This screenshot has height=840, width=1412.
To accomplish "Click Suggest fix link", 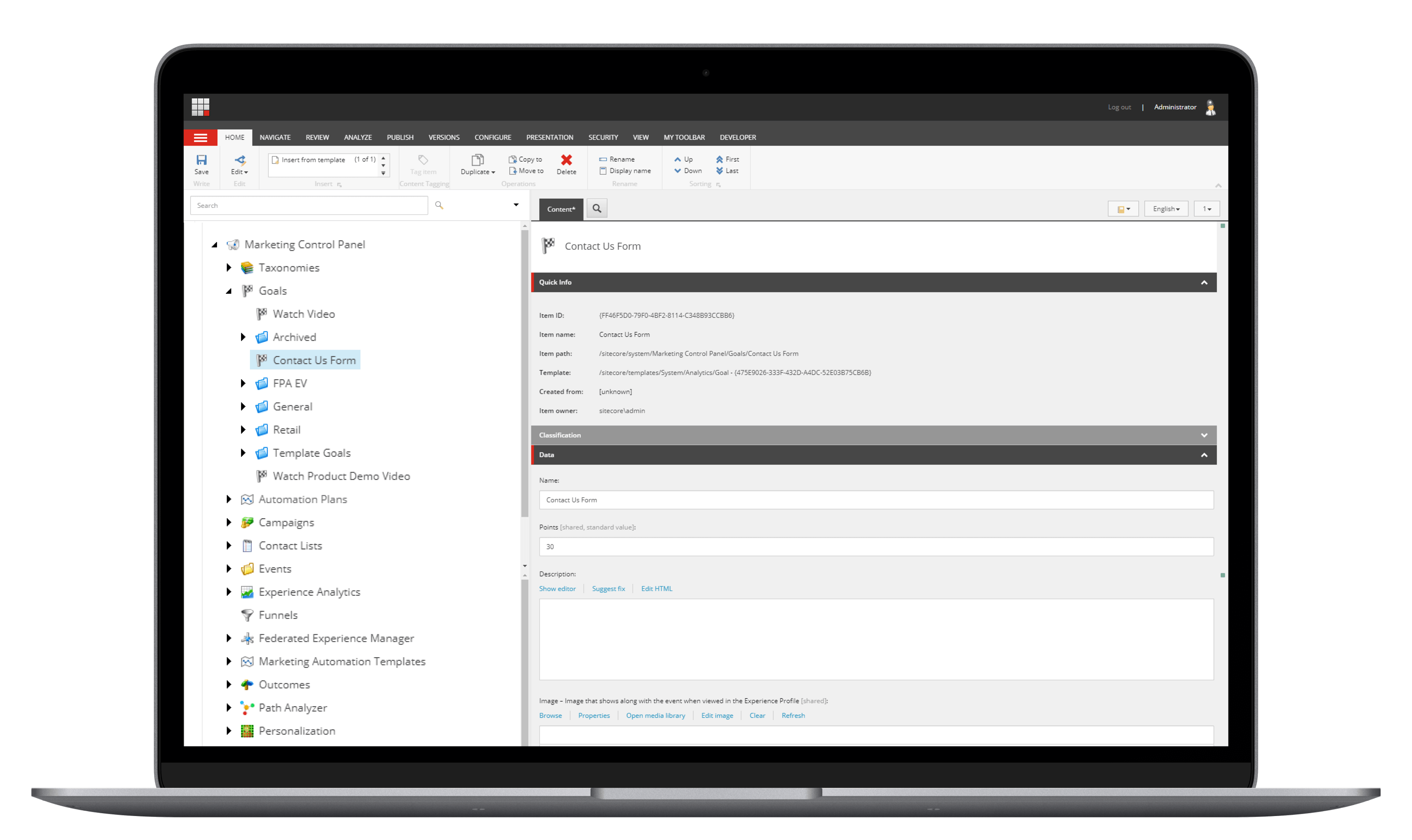I will 608,589.
